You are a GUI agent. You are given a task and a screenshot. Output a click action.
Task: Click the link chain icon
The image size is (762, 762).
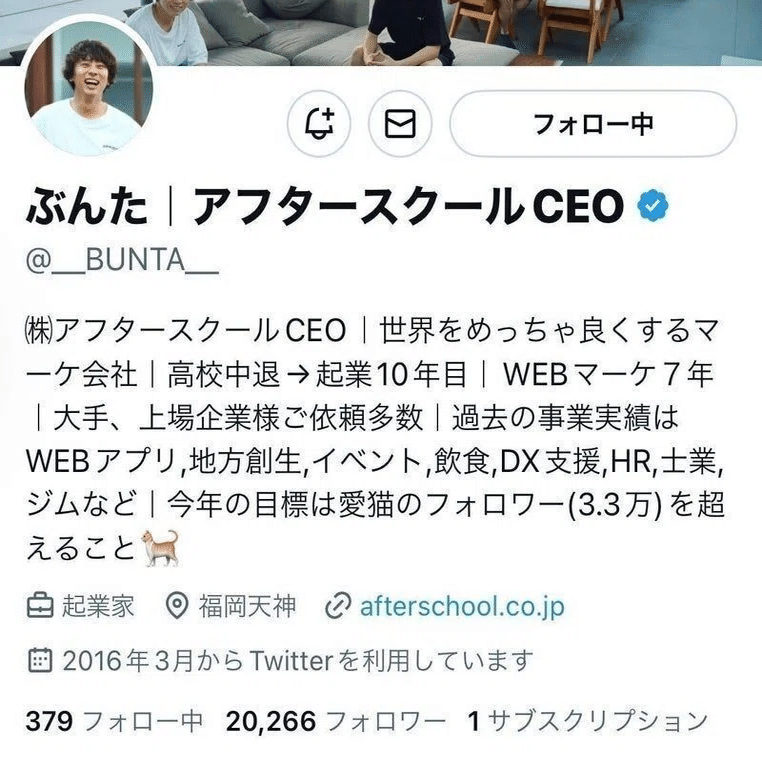tap(338, 606)
